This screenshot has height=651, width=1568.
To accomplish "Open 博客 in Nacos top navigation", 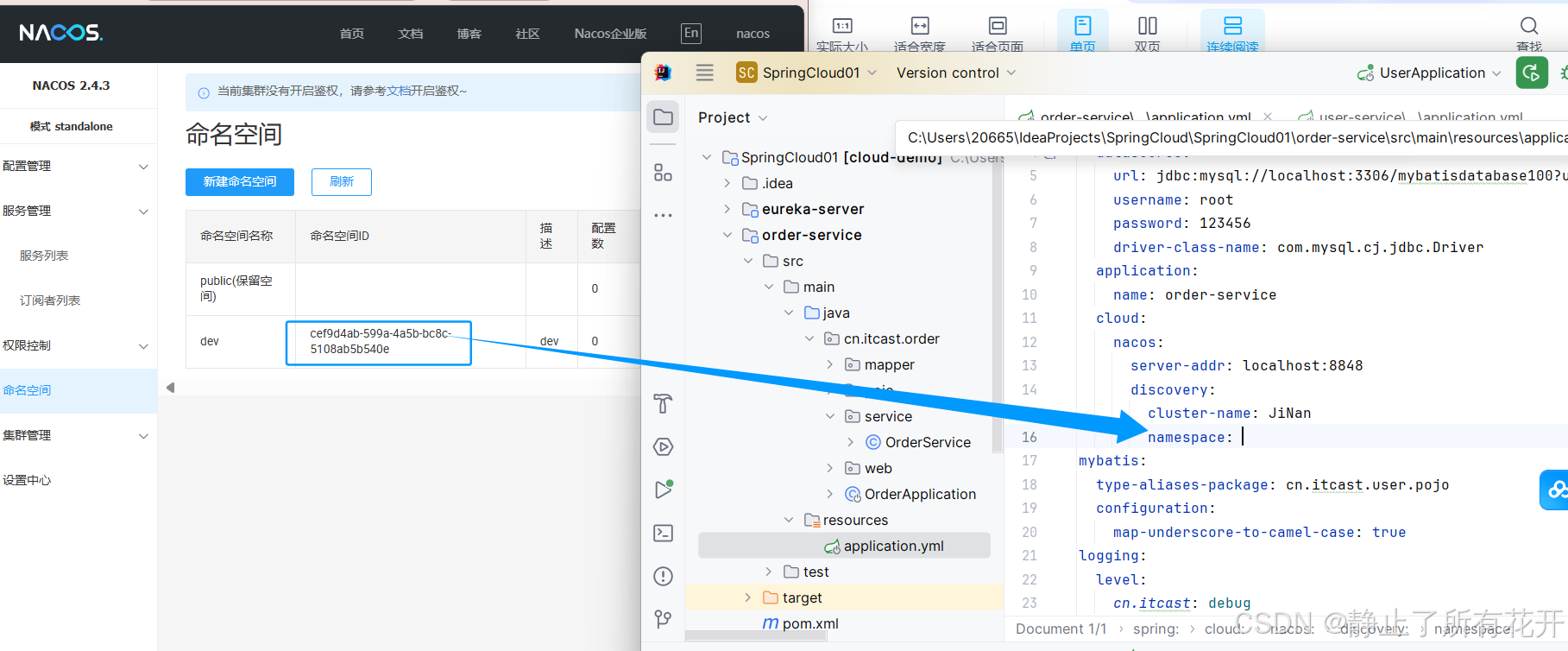I will click(469, 34).
